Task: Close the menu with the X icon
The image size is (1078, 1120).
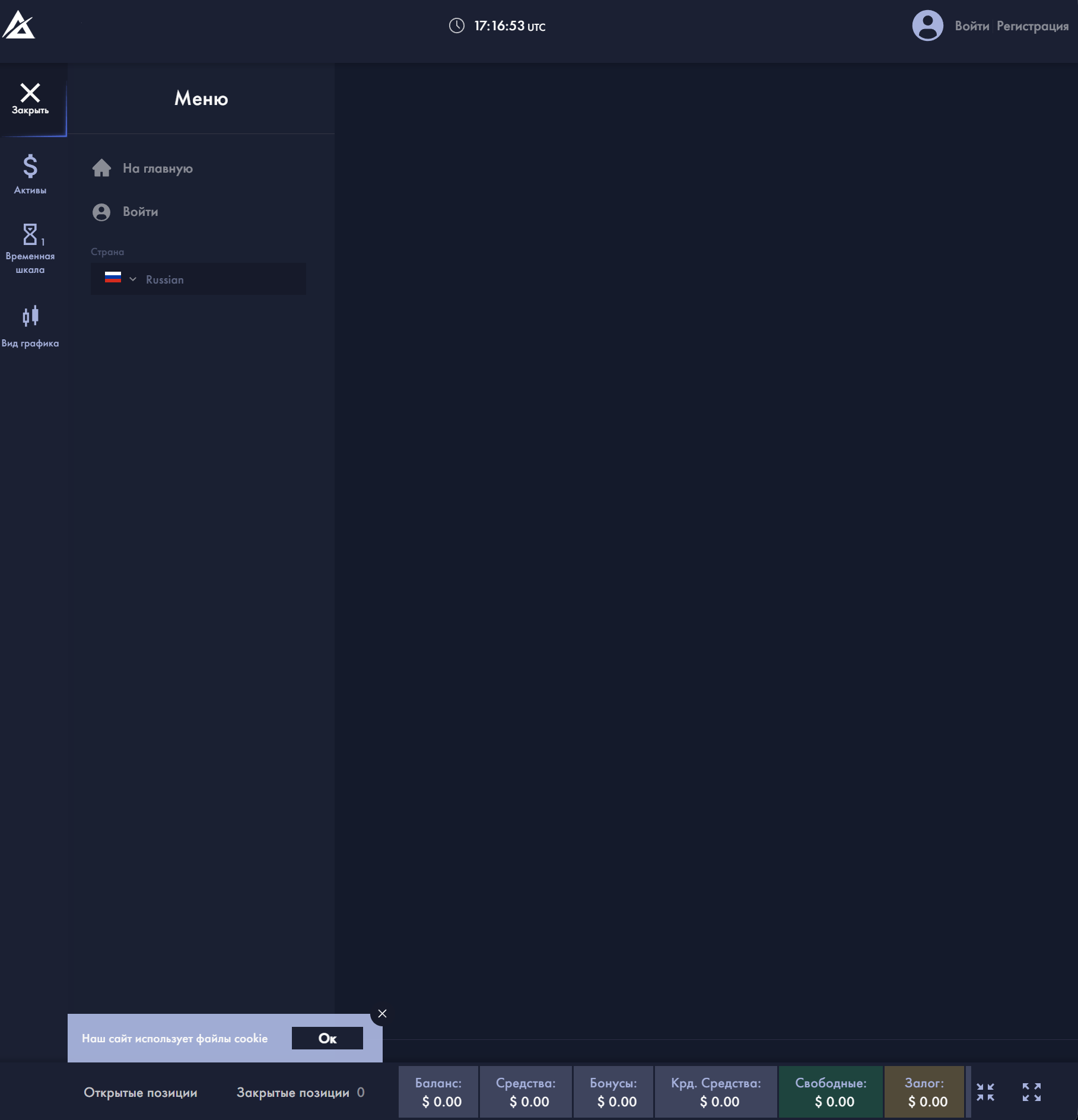Action: point(30,98)
